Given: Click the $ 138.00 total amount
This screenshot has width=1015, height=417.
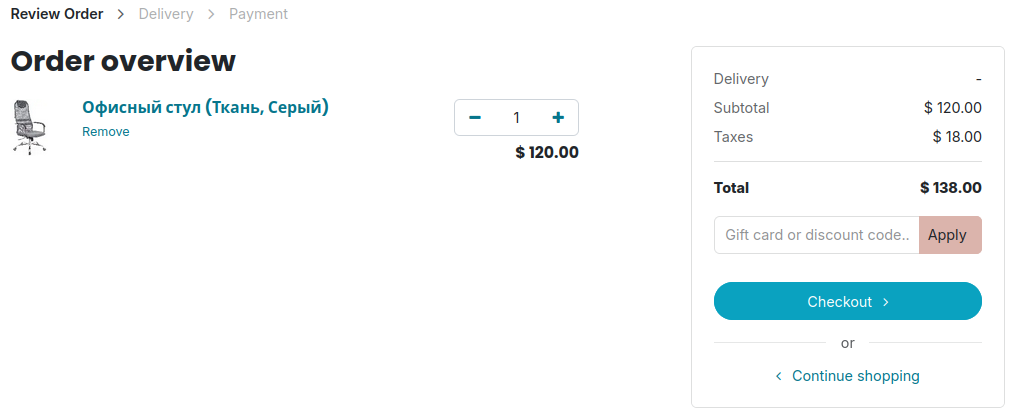Looking at the screenshot, I should (950, 188).
